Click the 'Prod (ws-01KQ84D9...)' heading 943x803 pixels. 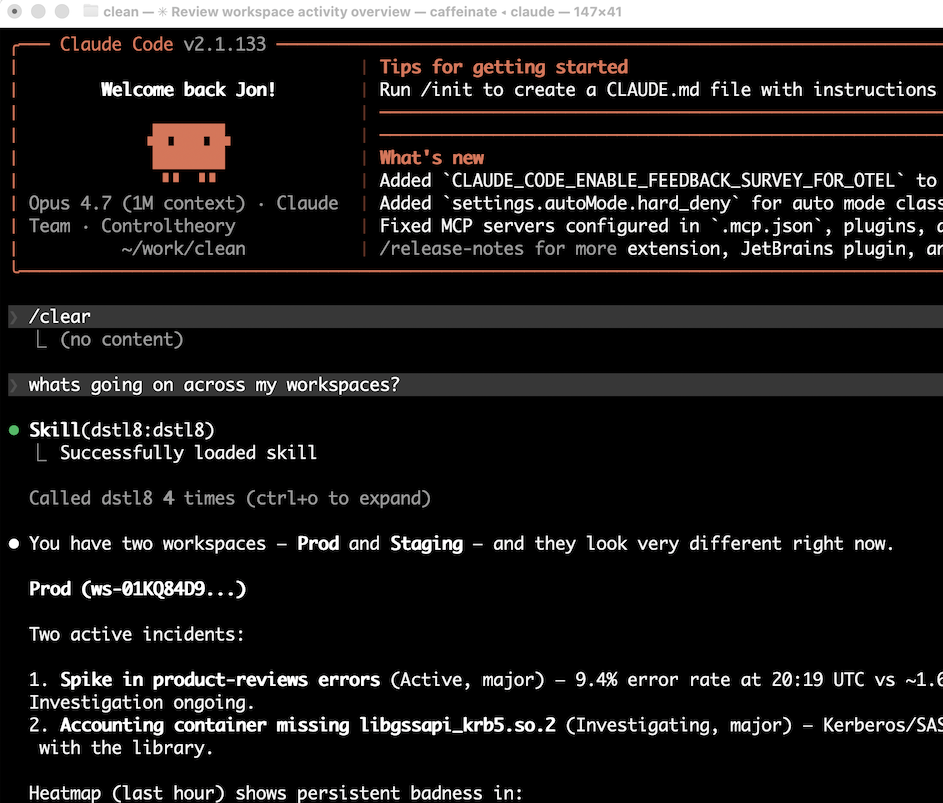pos(138,589)
